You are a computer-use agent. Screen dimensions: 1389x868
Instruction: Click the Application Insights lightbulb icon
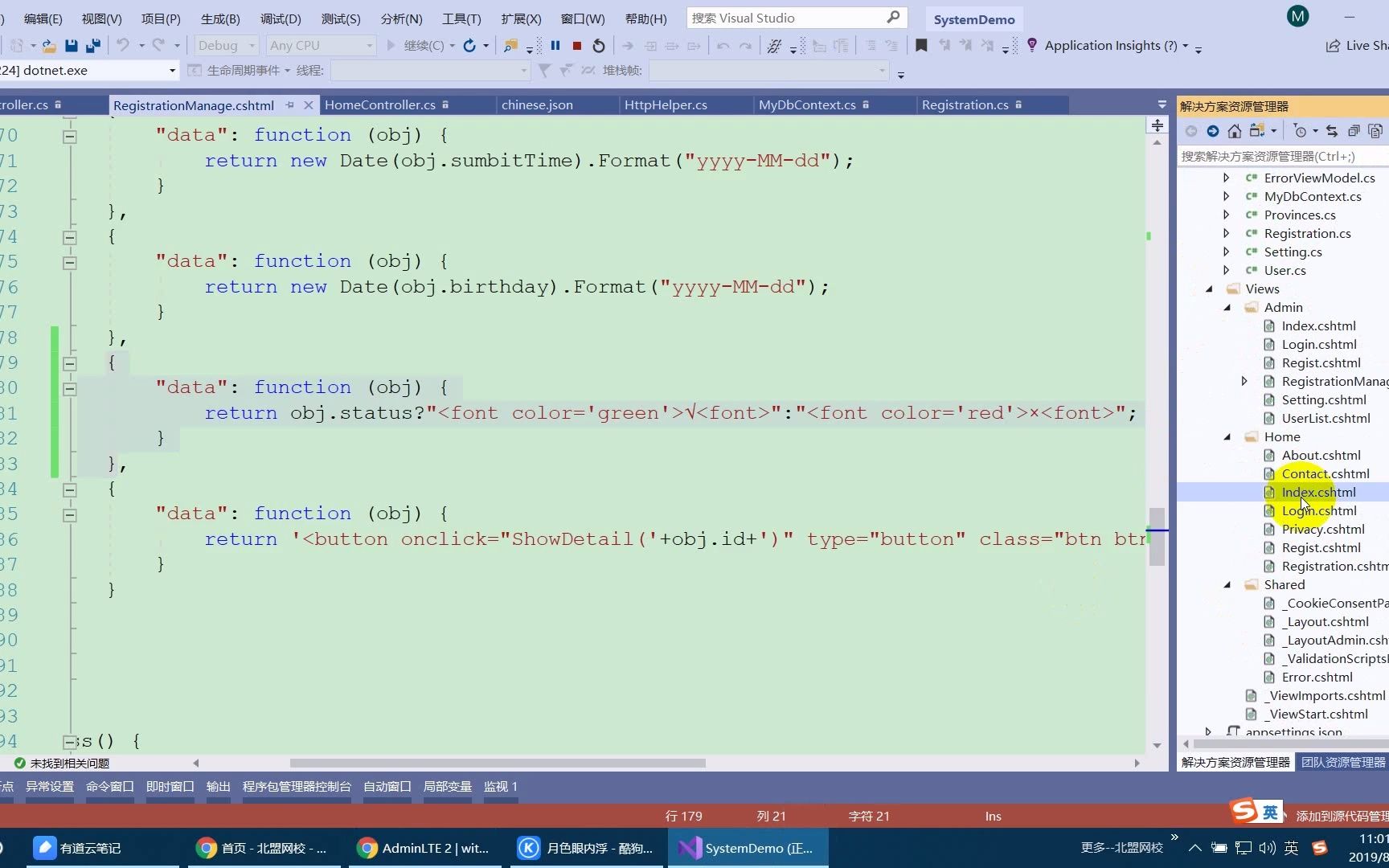(x=1032, y=46)
